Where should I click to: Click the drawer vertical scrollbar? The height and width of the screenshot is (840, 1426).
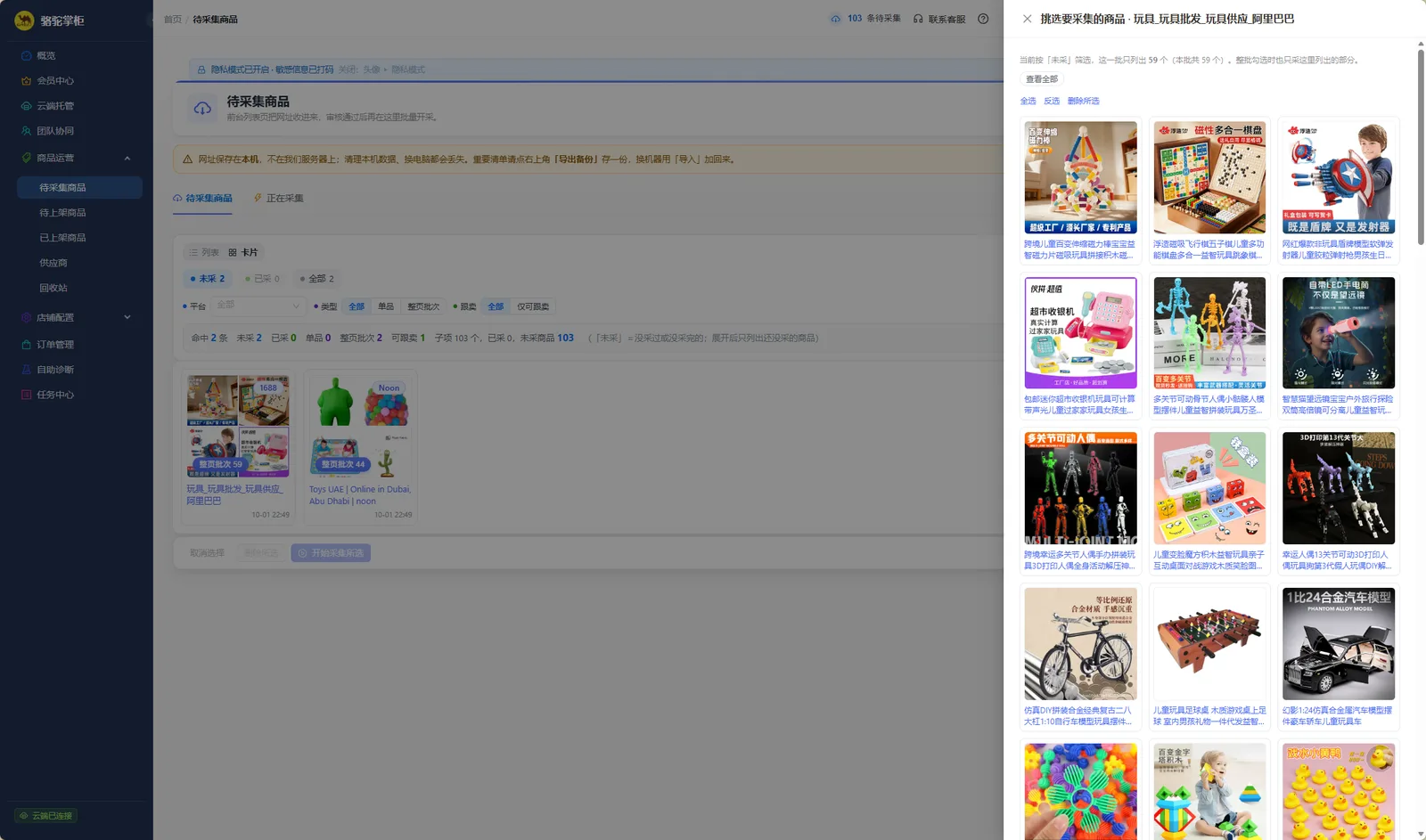click(1421, 147)
